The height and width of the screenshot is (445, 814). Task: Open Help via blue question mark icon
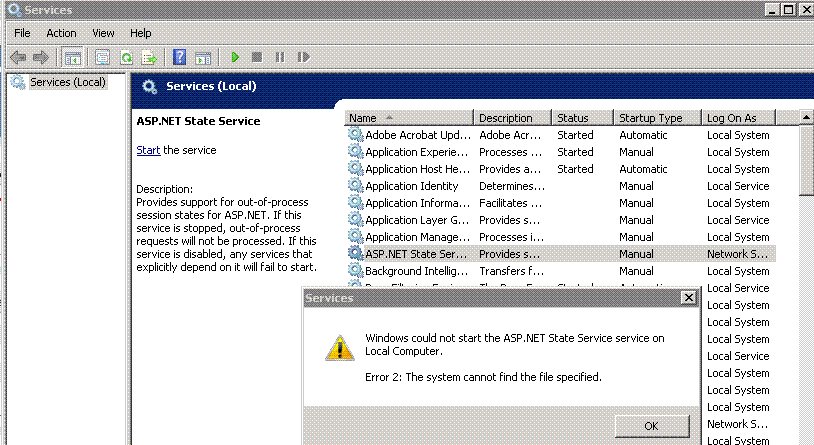179,58
